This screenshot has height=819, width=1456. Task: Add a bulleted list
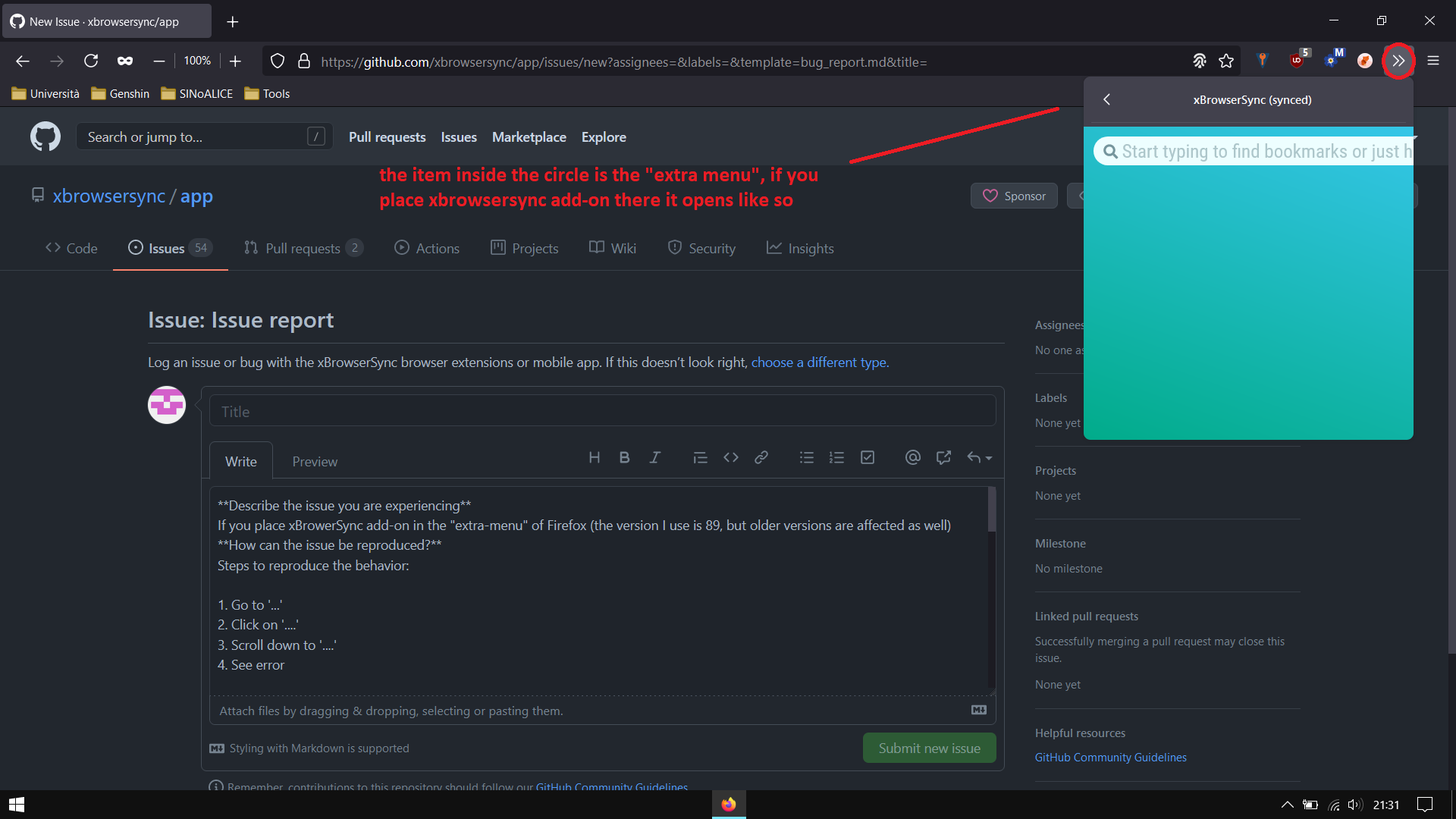[x=806, y=457]
